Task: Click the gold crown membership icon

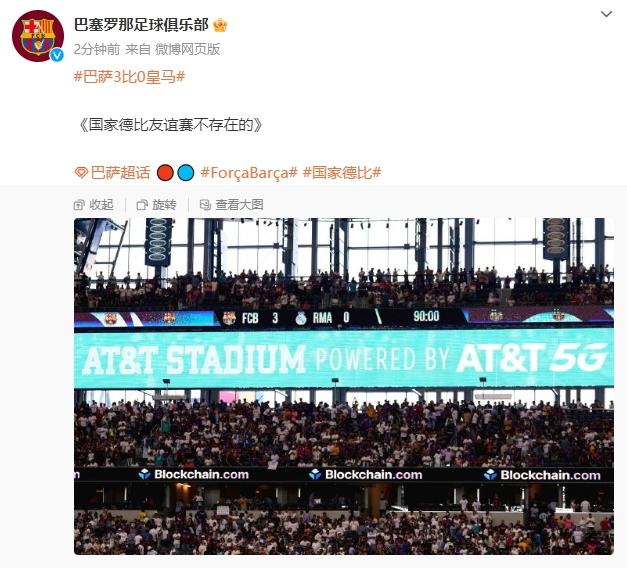Action: click(x=220, y=25)
